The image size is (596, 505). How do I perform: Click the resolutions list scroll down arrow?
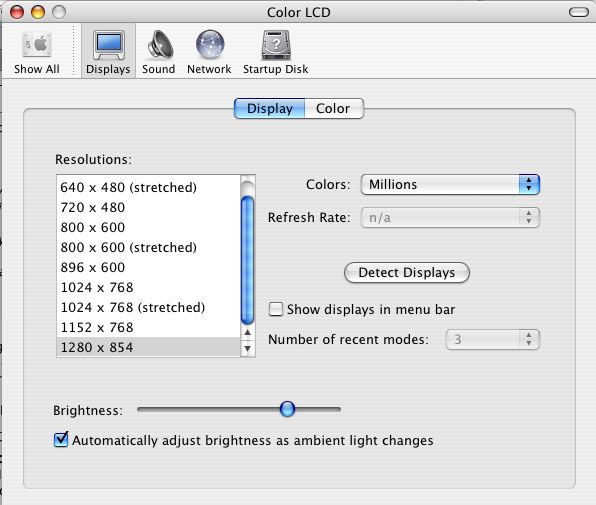247,348
